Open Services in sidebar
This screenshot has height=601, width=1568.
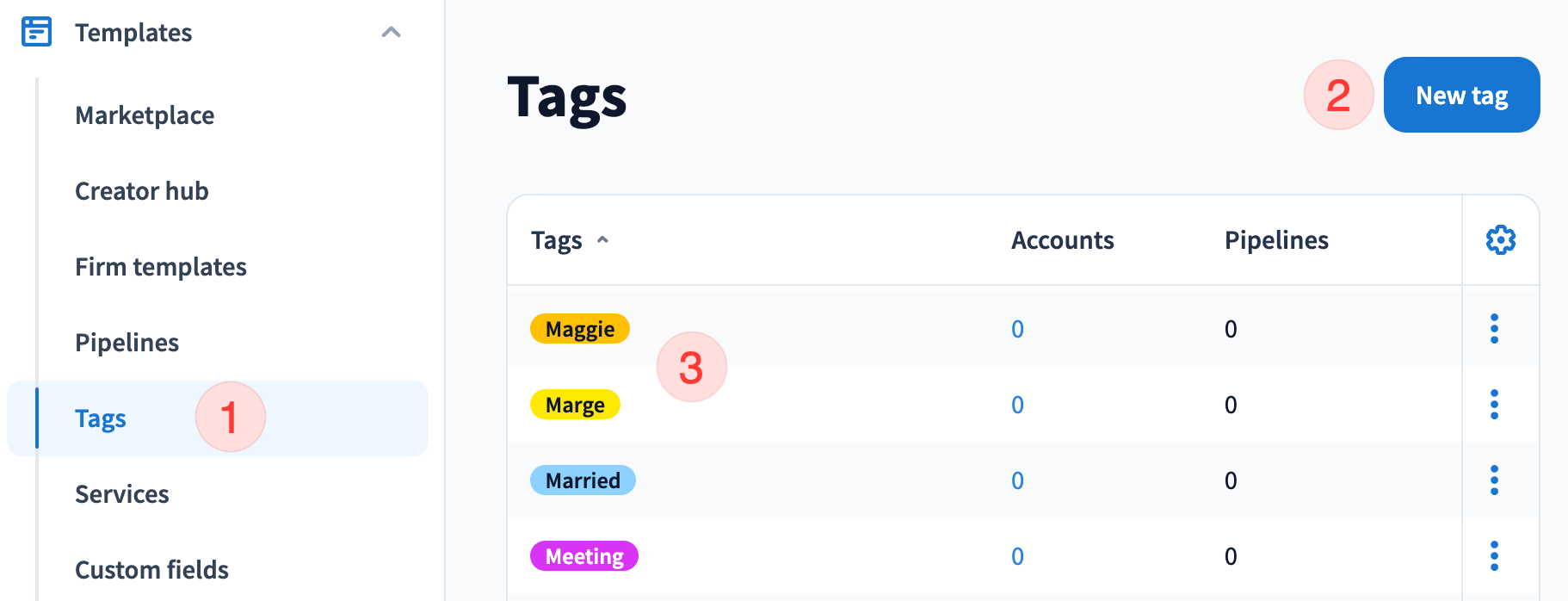[122, 494]
